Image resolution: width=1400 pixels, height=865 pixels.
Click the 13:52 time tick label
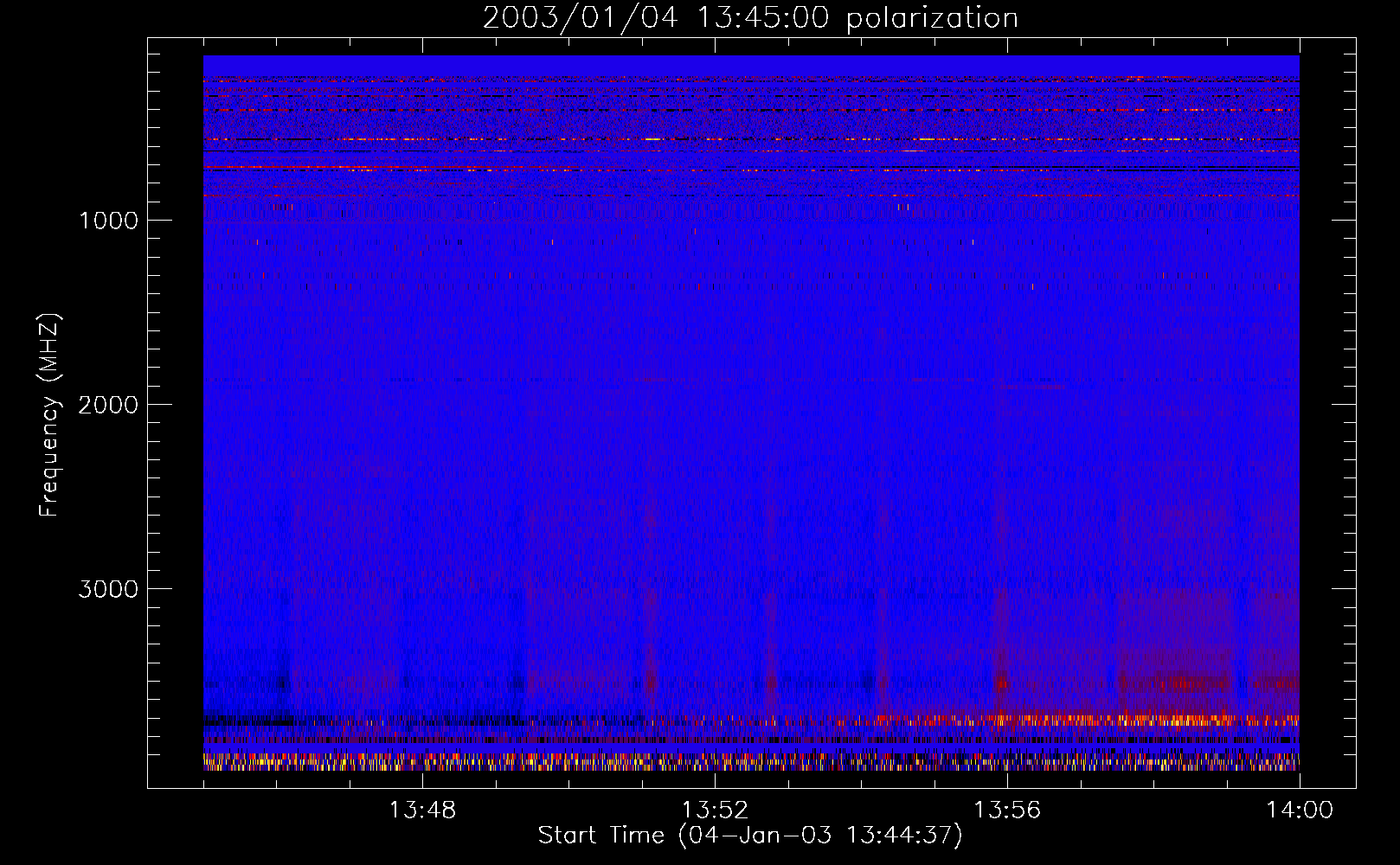(715, 811)
